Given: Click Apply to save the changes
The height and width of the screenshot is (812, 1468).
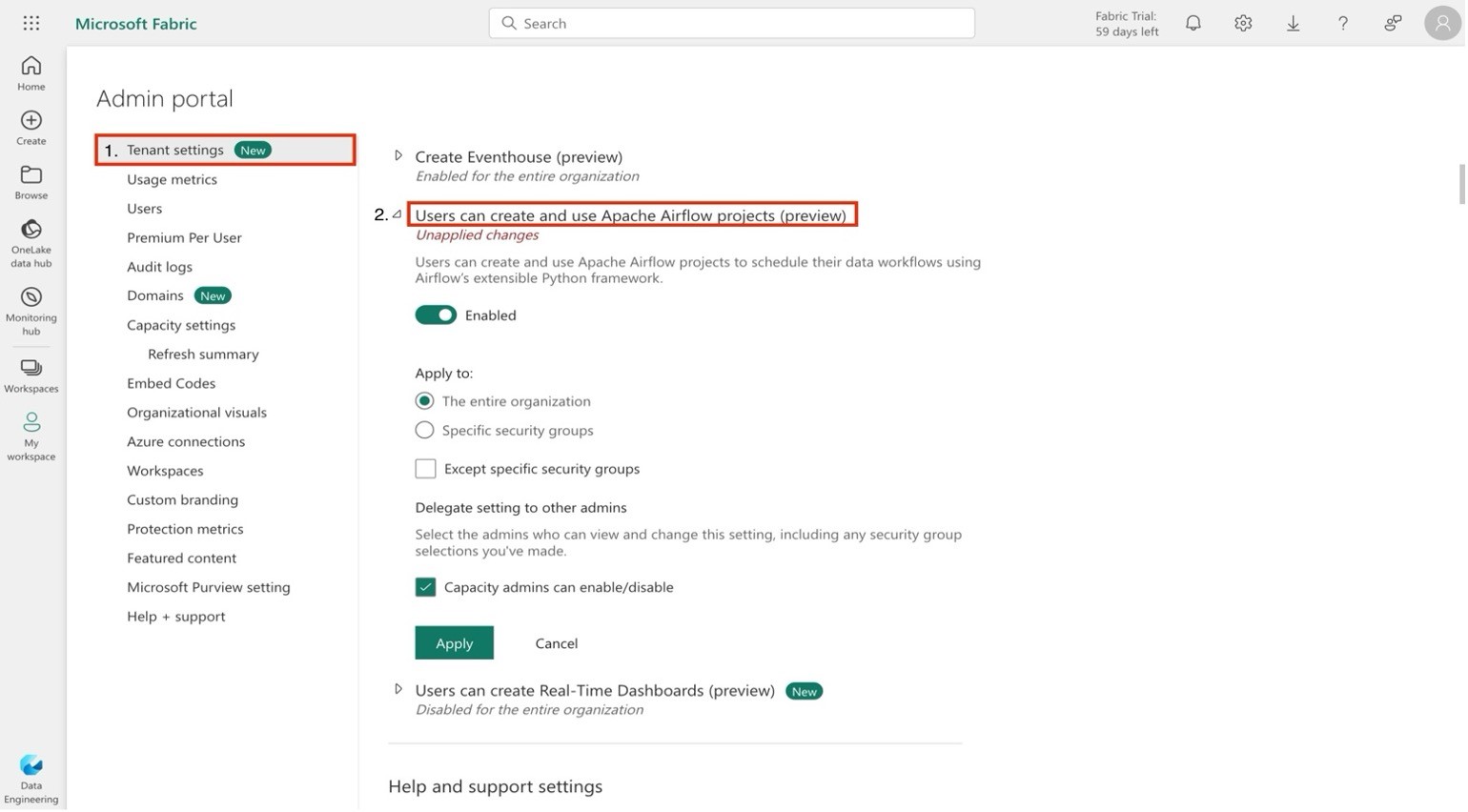Looking at the screenshot, I should (456, 644).
